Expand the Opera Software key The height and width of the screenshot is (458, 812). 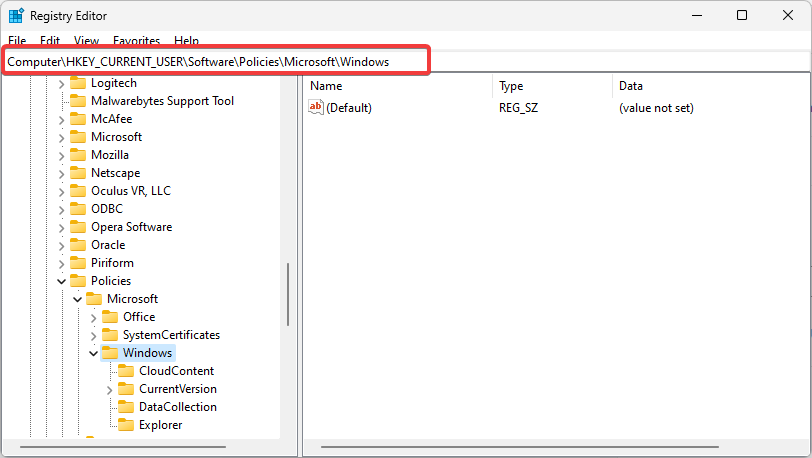click(61, 227)
